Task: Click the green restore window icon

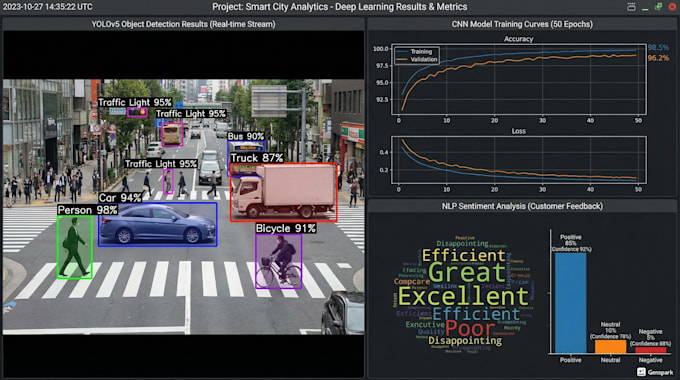Action: click(x=658, y=7)
